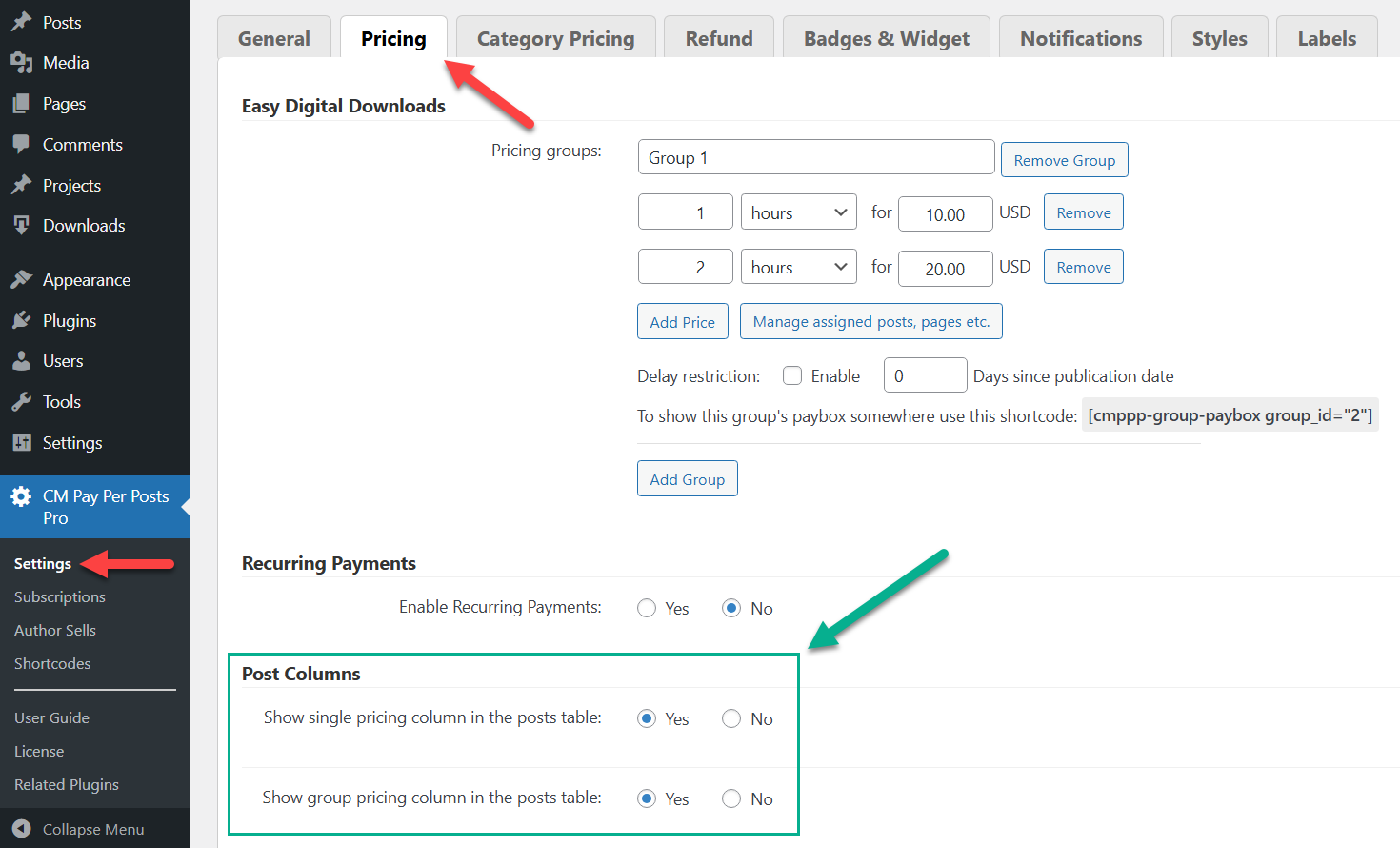1400x848 pixels.
Task: Enable the Delay restriction checkbox
Action: point(792,375)
